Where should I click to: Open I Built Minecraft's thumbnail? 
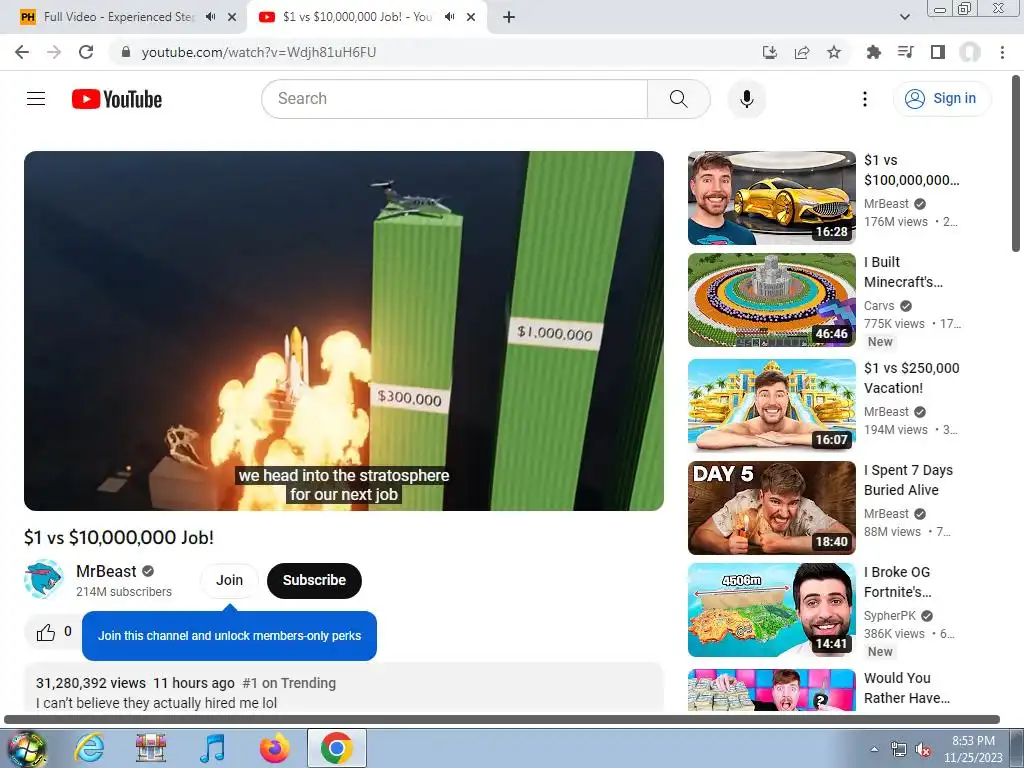tap(771, 300)
